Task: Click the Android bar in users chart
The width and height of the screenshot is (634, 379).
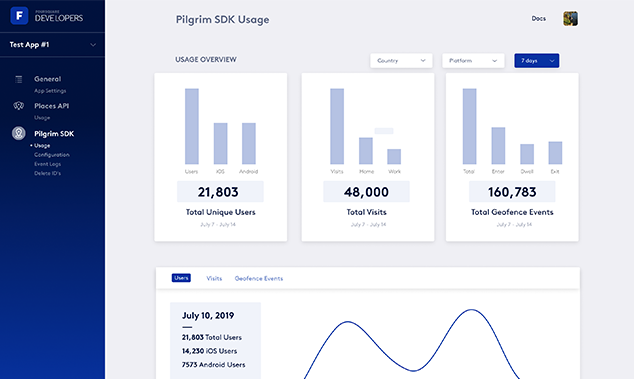Action: coord(249,143)
